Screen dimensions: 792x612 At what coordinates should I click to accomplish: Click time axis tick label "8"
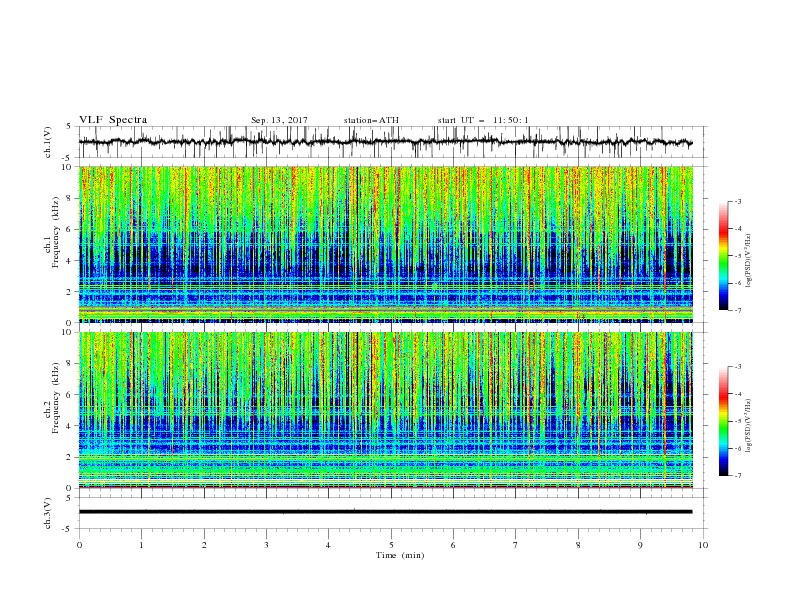[x=578, y=545]
